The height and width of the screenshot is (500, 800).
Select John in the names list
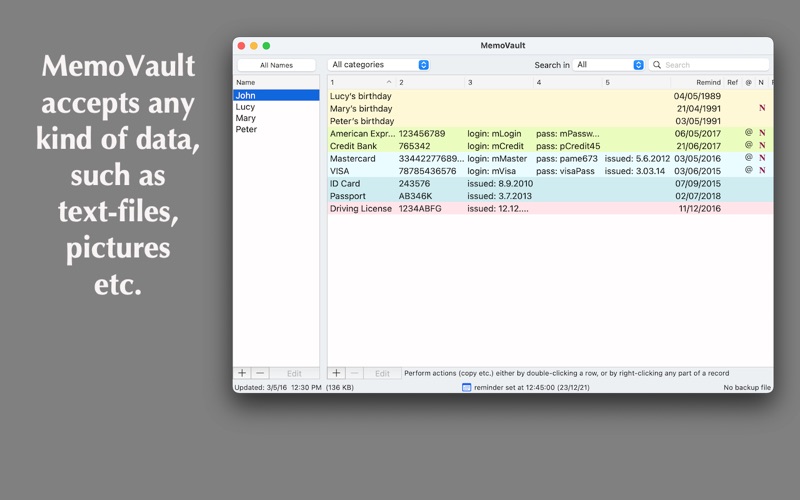276,95
